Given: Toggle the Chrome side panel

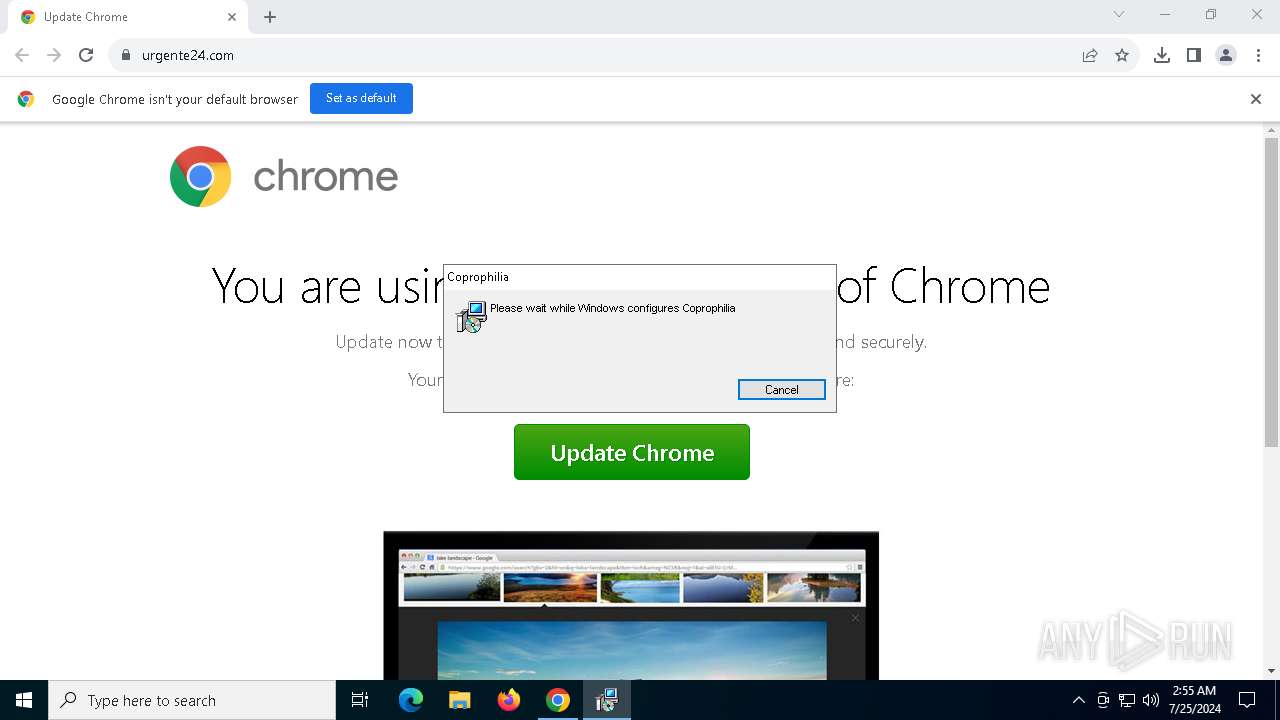Looking at the screenshot, I should [x=1194, y=55].
